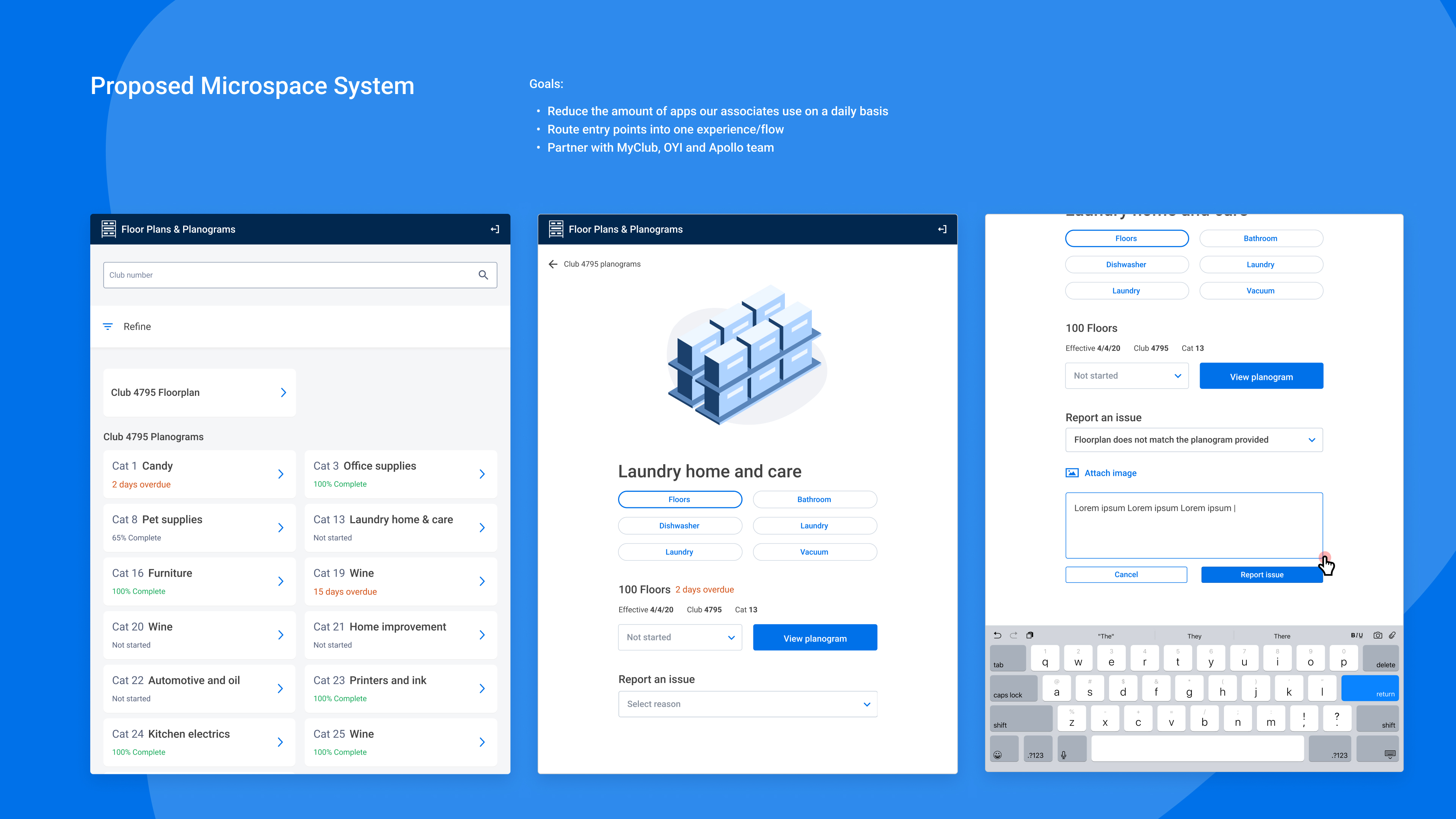Image resolution: width=1456 pixels, height=819 pixels.
Task: Click chevron on Cat 19 Wine card
Action: pyautogui.click(x=482, y=582)
